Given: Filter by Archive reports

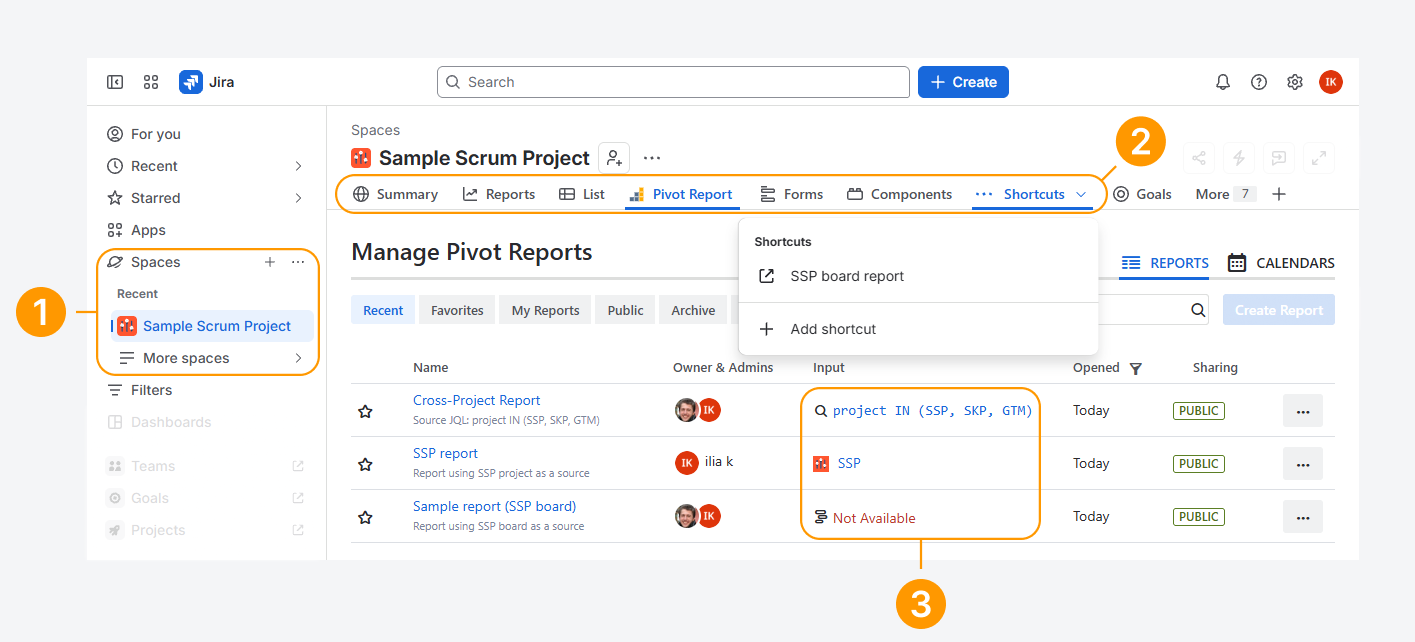Looking at the screenshot, I should pos(693,310).
